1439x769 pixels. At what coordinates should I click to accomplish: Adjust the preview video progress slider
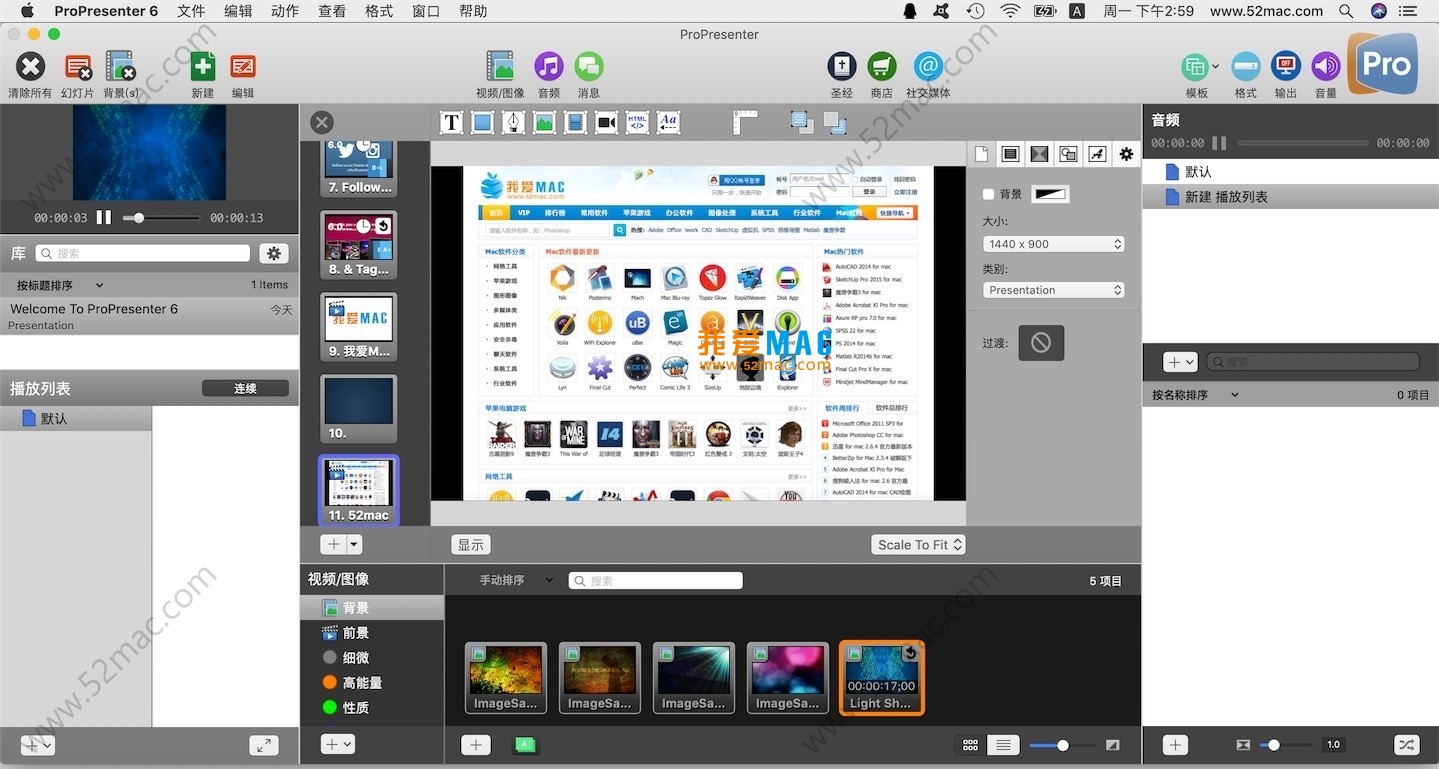pyautogui.click(x=161, y=217)
